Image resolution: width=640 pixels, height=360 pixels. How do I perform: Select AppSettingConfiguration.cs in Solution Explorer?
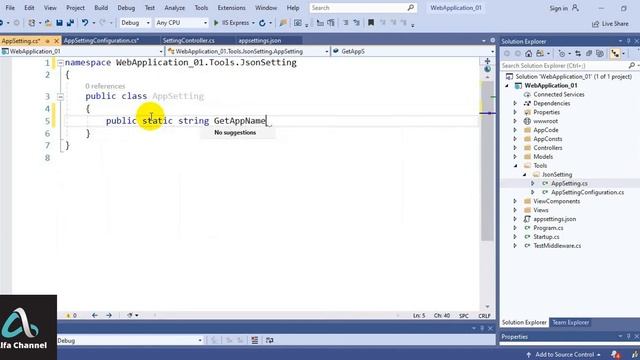click(587, 192)
